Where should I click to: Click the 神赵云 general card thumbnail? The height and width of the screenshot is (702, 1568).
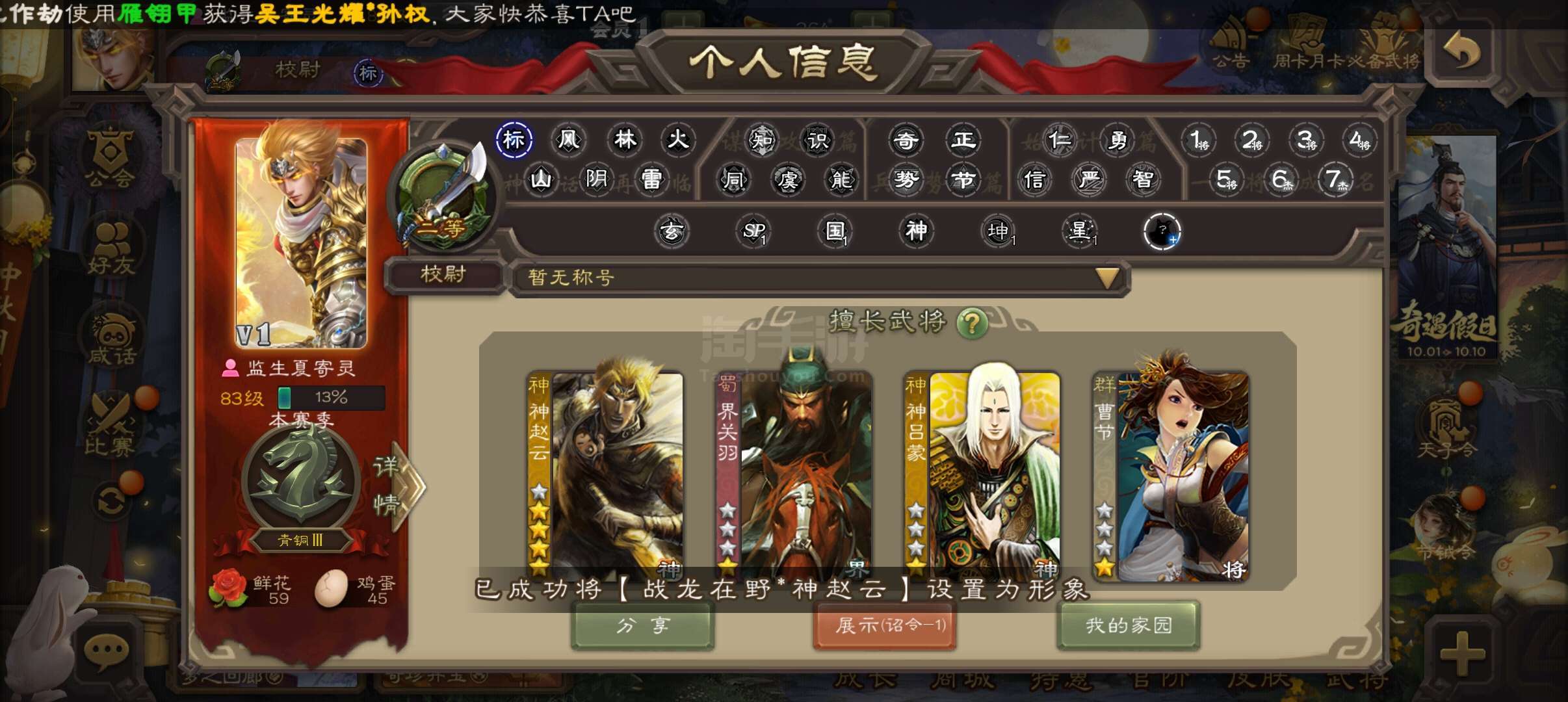[605, 474]
